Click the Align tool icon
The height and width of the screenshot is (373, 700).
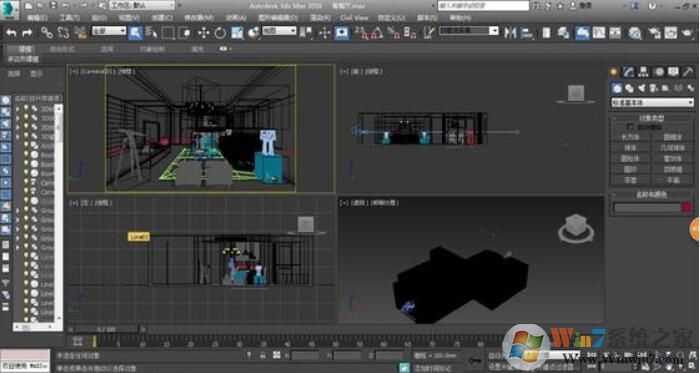tap(528, 32)
